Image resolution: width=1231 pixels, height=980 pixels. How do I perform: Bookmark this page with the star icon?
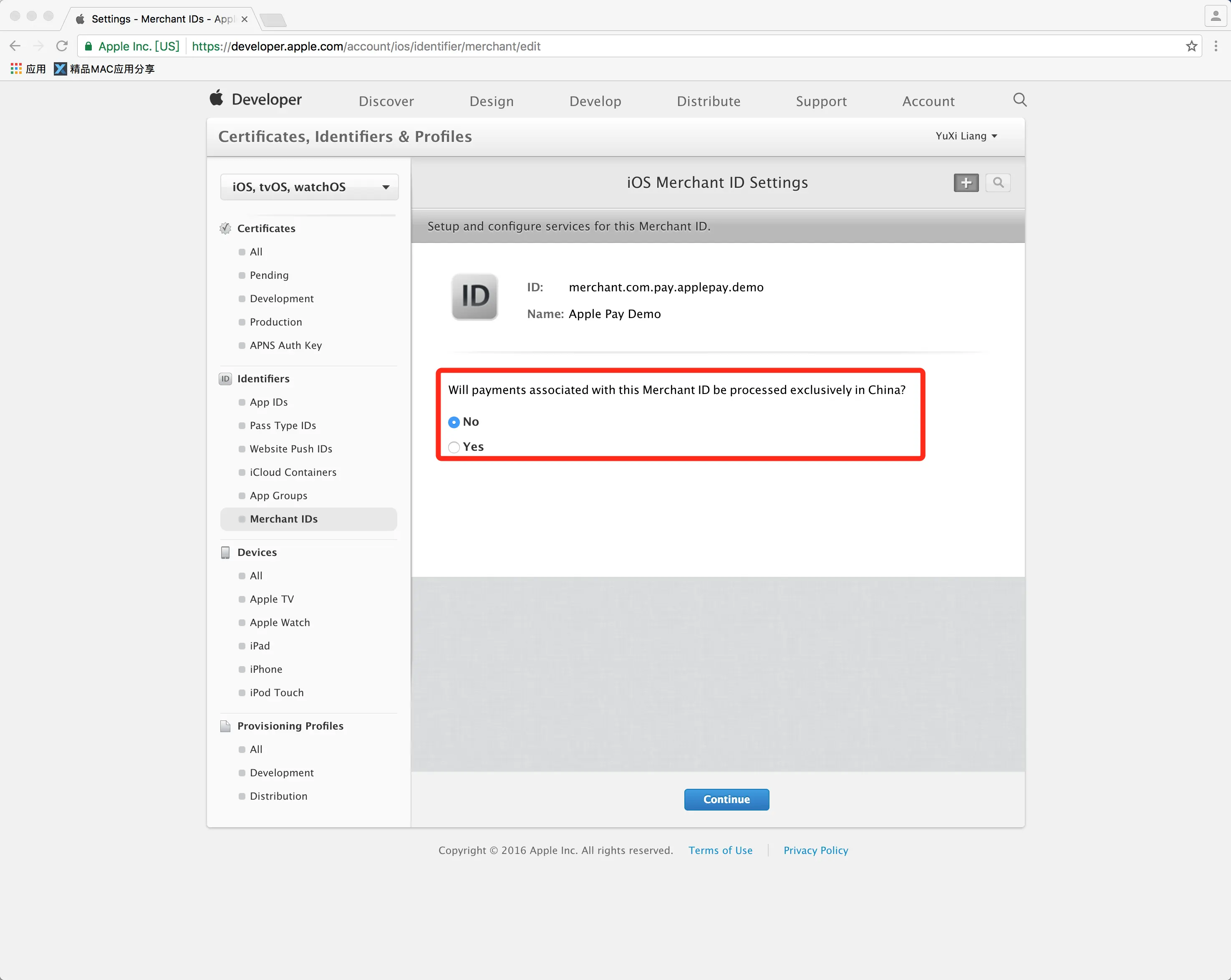pos(1191,46)
